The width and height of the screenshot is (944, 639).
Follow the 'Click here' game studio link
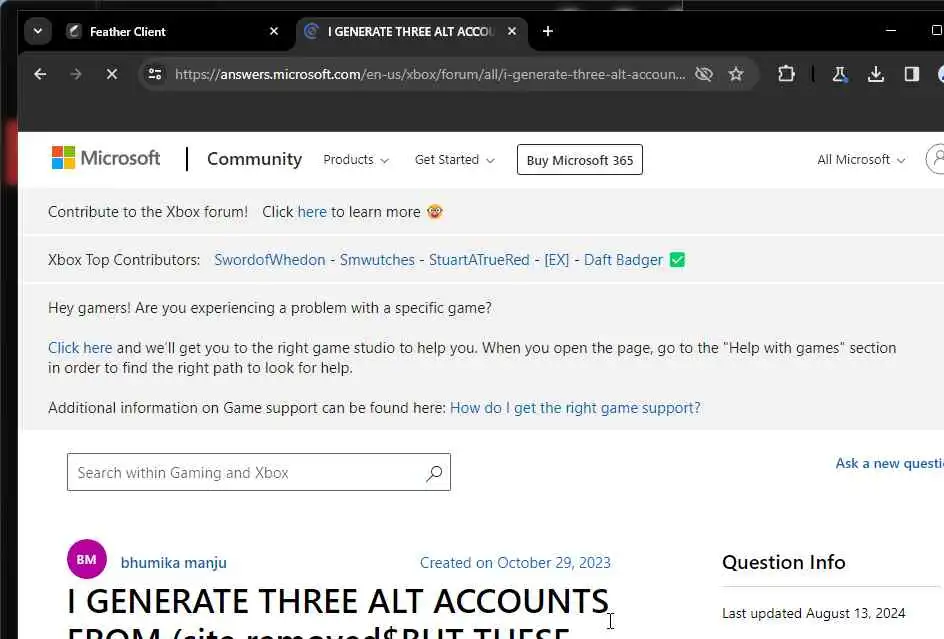(x=80, y=348)
